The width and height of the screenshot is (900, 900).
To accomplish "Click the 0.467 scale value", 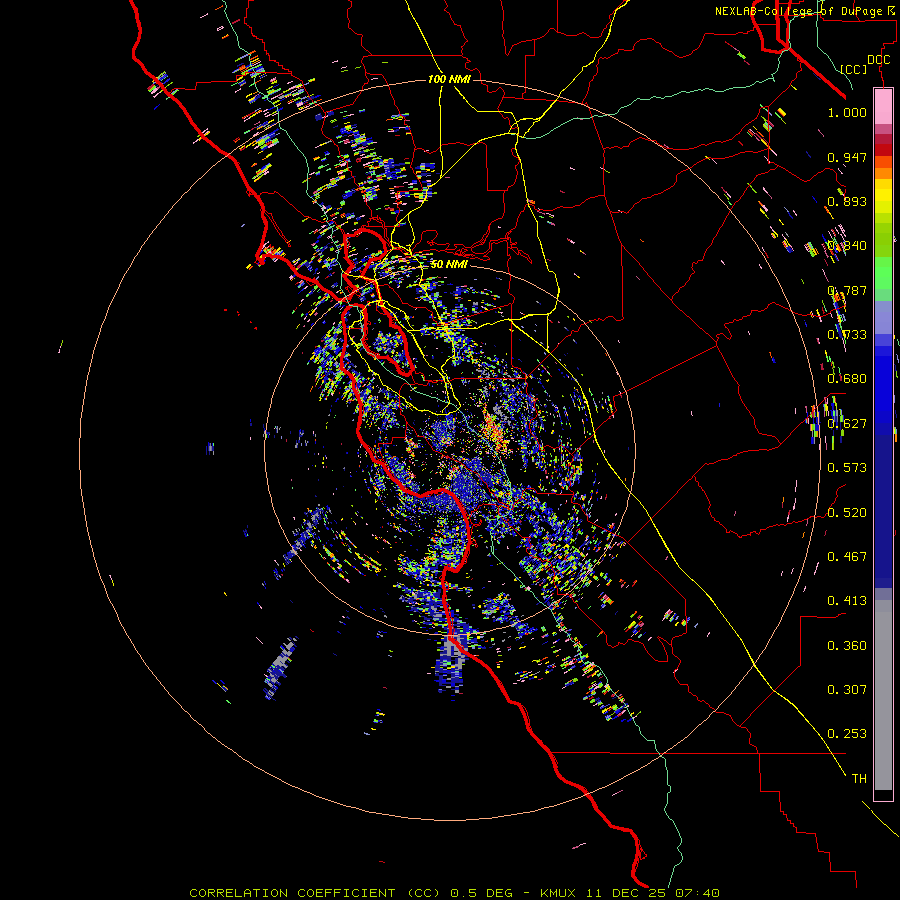I will (847, 557).
